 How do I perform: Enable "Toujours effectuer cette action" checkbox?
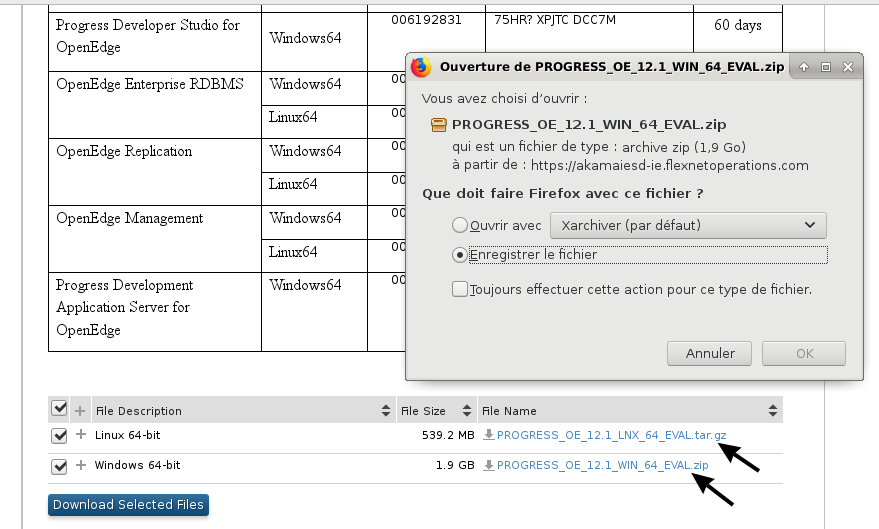pyautogui.click(x=460, y=289)
